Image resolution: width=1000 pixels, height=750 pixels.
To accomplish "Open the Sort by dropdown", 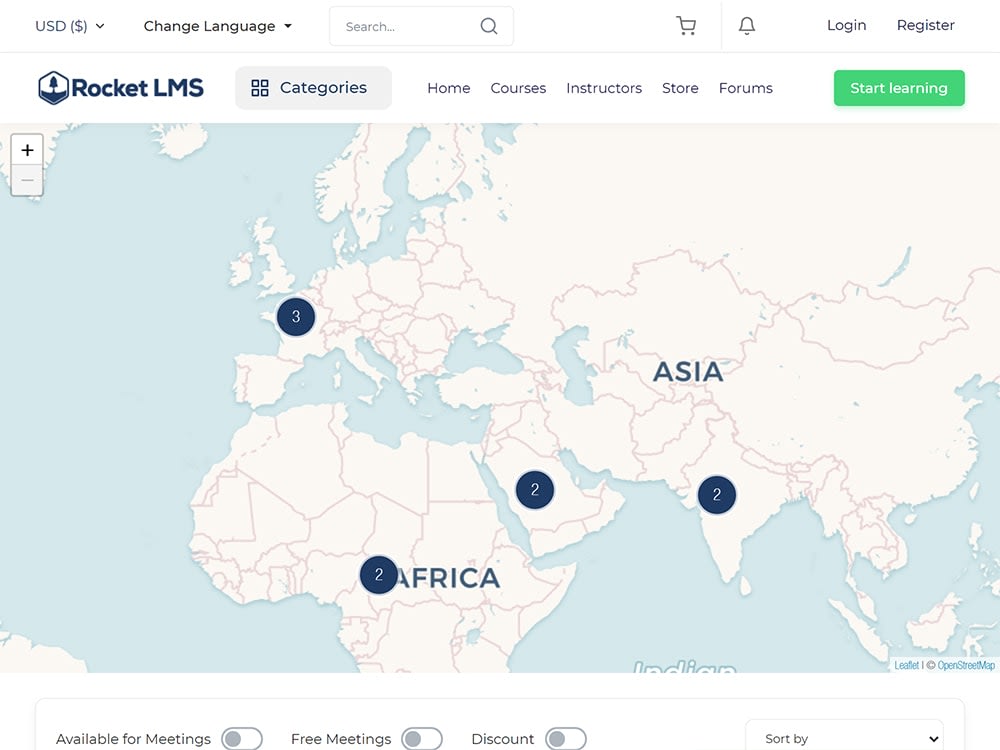I will click(844, 738).
